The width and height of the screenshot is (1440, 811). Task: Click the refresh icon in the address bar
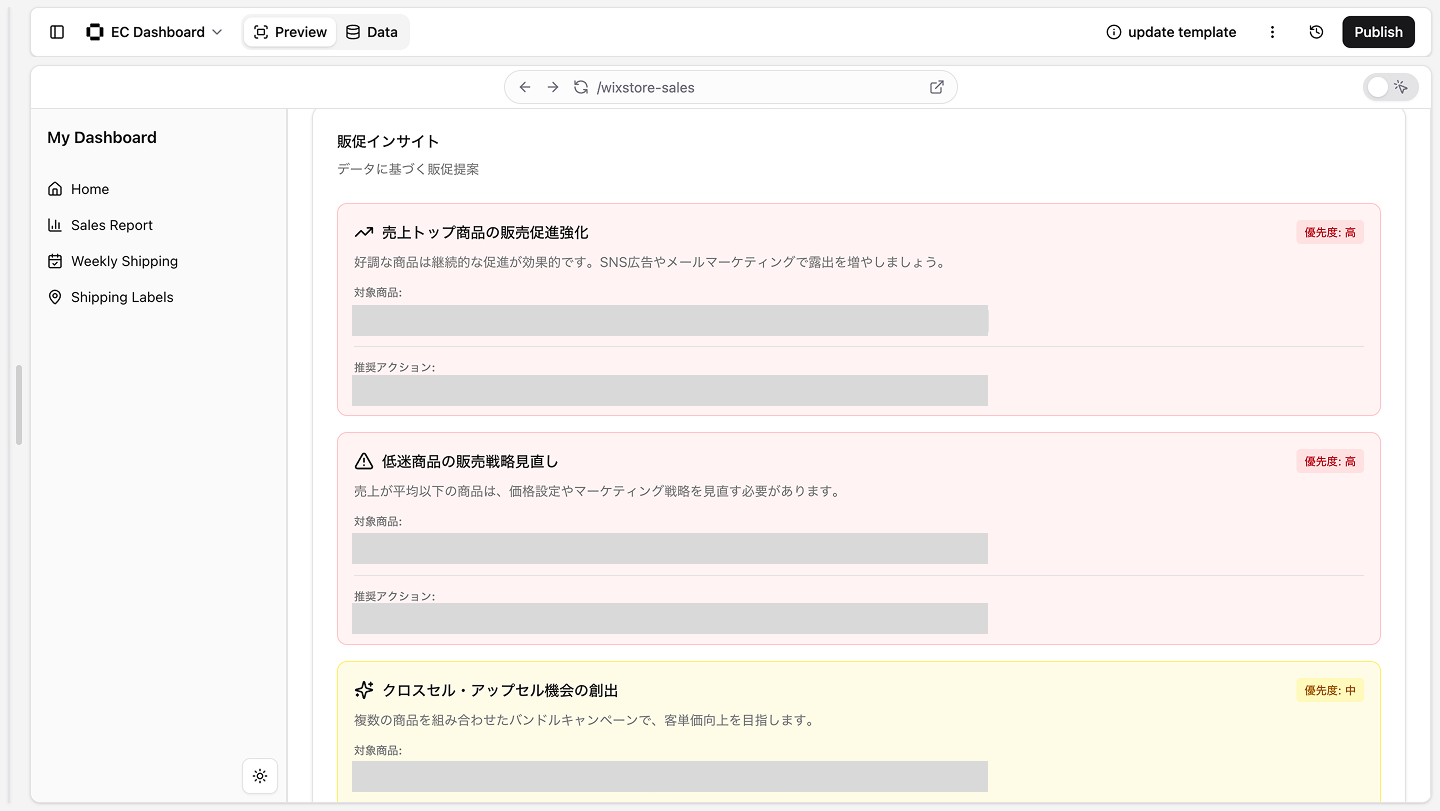(581, 87)
